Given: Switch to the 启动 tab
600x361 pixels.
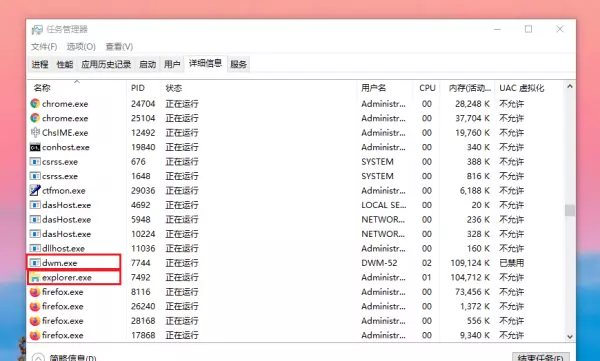Looking at the screenshot, I should pos(147,64).
